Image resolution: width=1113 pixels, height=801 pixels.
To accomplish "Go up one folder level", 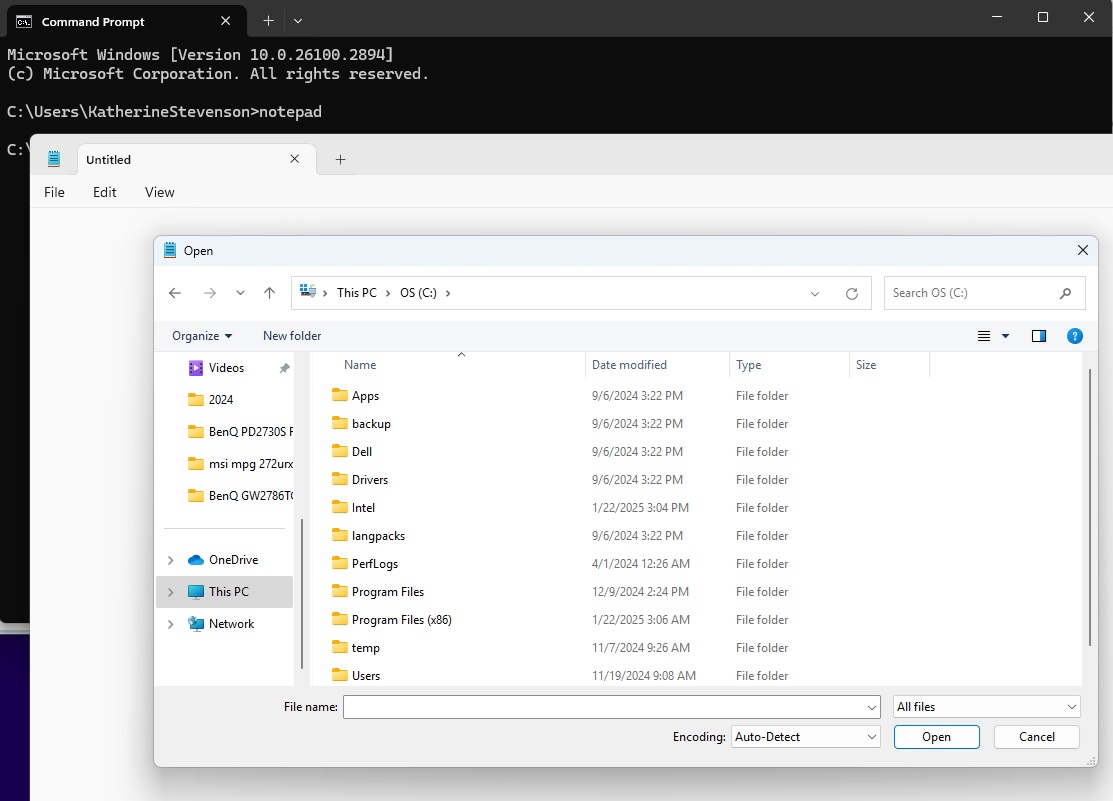I will pos(269,293).
